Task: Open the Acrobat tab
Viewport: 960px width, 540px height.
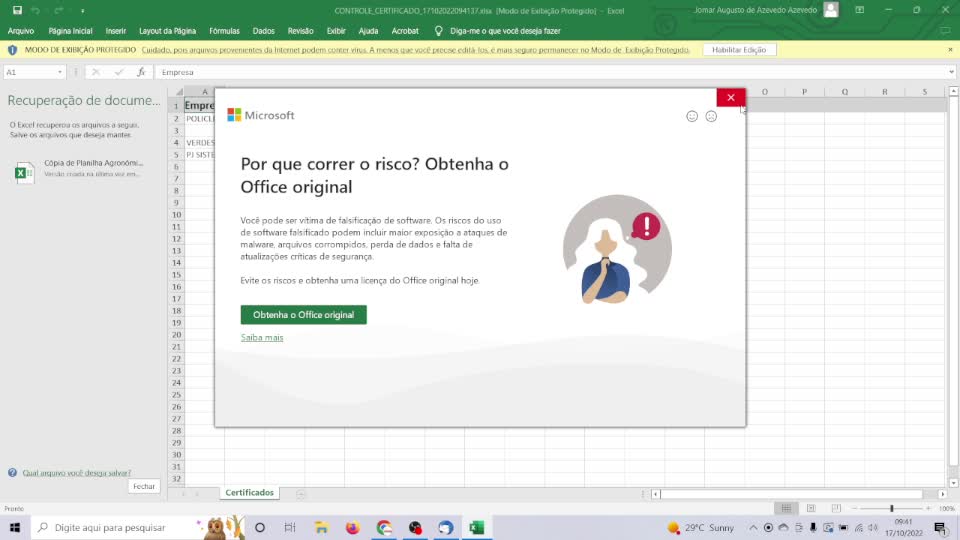Action: click(405, 31)
